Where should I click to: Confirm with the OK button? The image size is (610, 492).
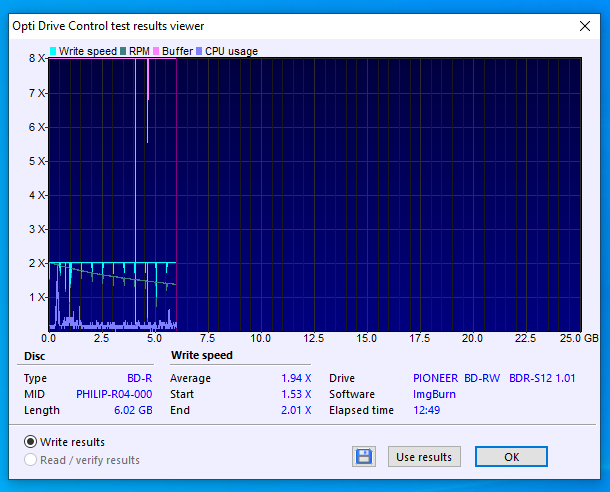[511, 457]
